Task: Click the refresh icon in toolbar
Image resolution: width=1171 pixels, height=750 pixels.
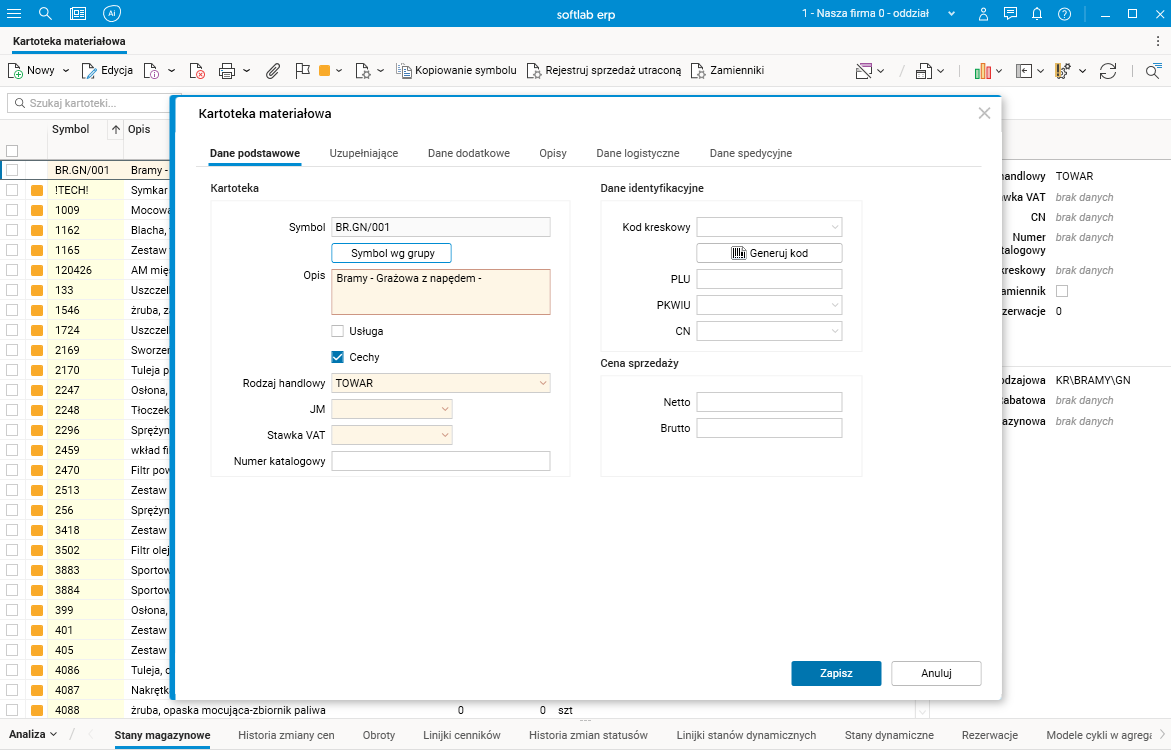Action: (x=1107, y=71)
